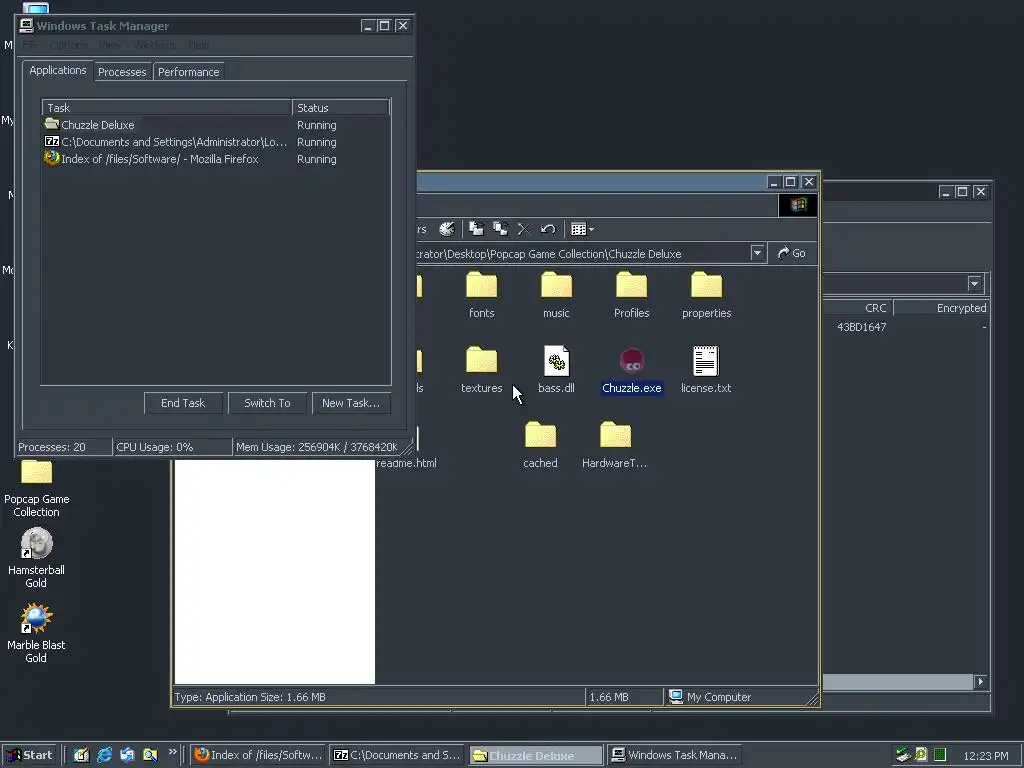The image size is (1024, 768).
Task: Switch to the Processes tab
Action: tap(122, 72)
